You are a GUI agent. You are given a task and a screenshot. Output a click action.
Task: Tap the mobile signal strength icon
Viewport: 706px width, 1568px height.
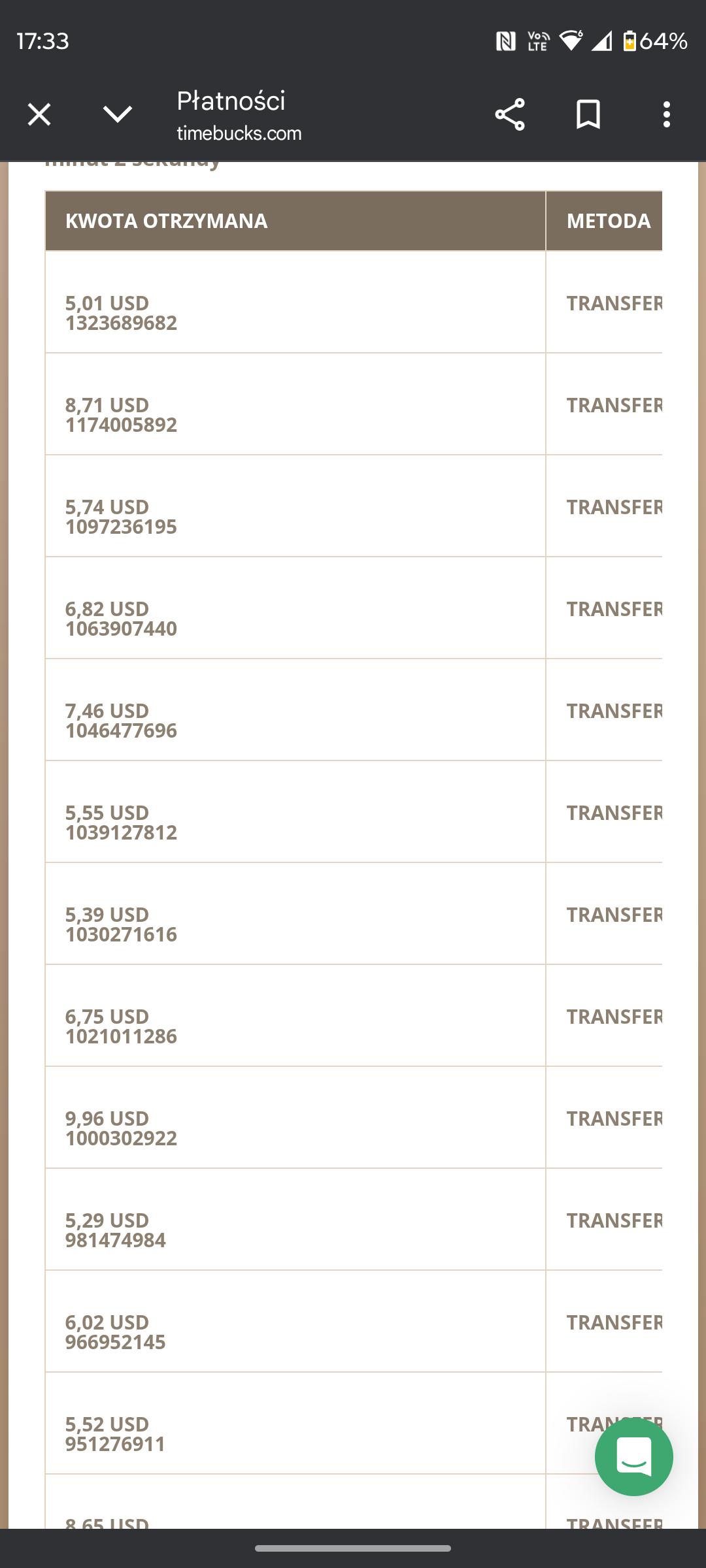point(601,41)
